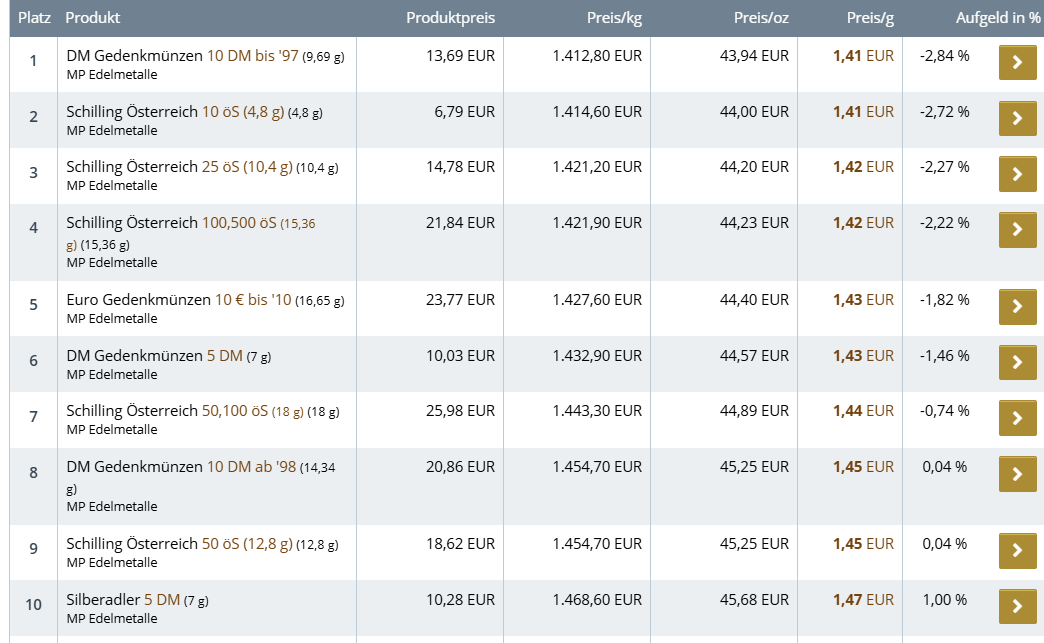Image resolution: width=1044 pixels, height=643 pixels.
Task: Open the '10 DM bis '97' product link
Action: click(x=252, y=56)
